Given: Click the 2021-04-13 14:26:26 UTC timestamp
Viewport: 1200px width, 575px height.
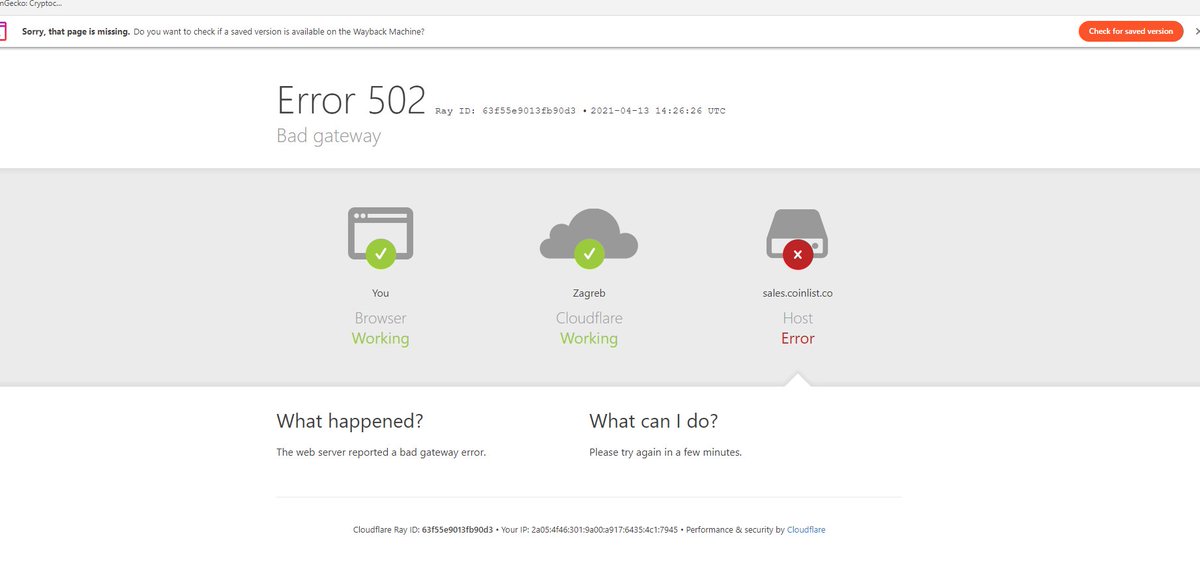Looking at the screenshot, I should 658,110.
